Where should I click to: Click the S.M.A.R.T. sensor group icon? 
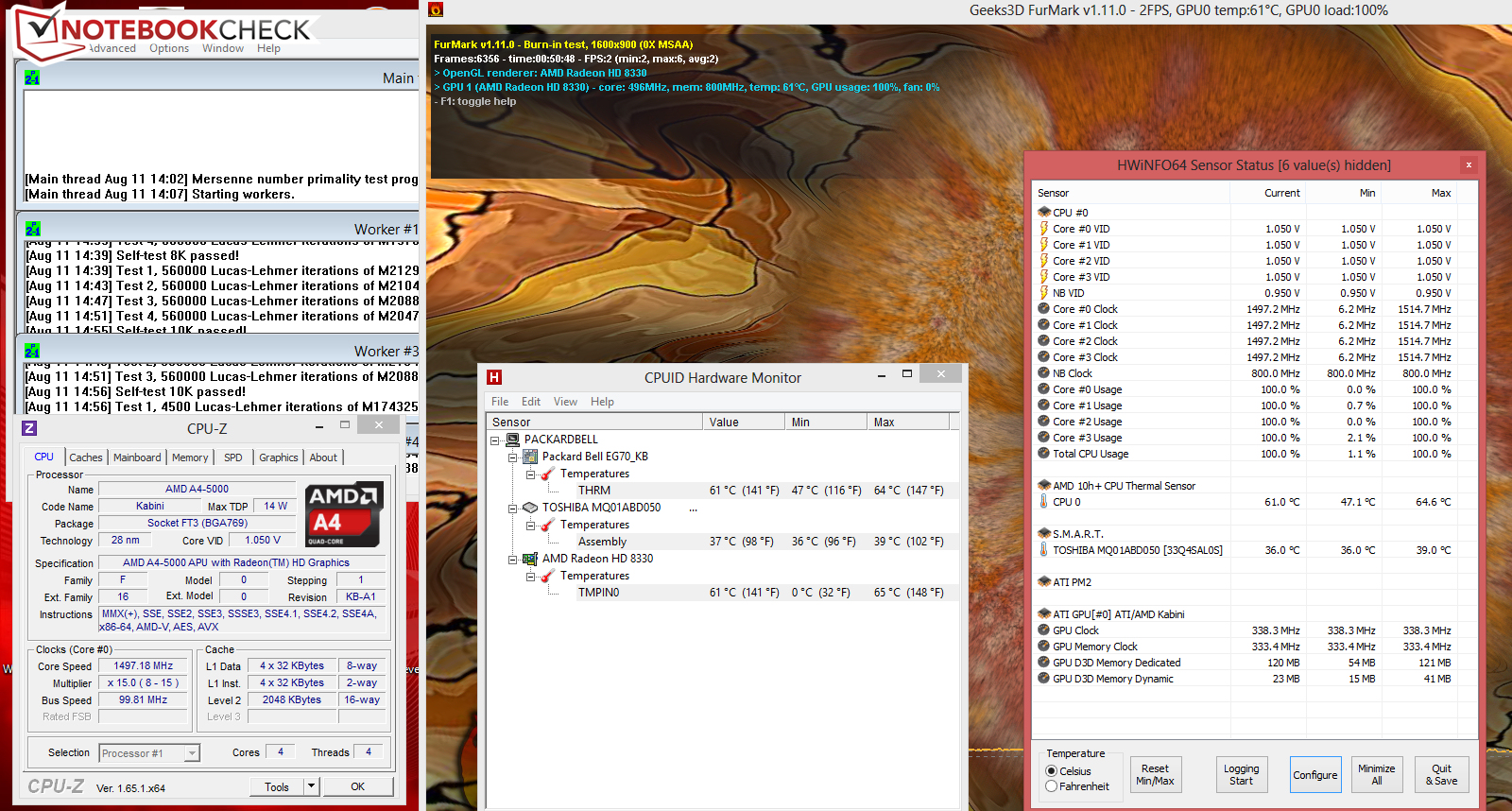[1044, 534]
